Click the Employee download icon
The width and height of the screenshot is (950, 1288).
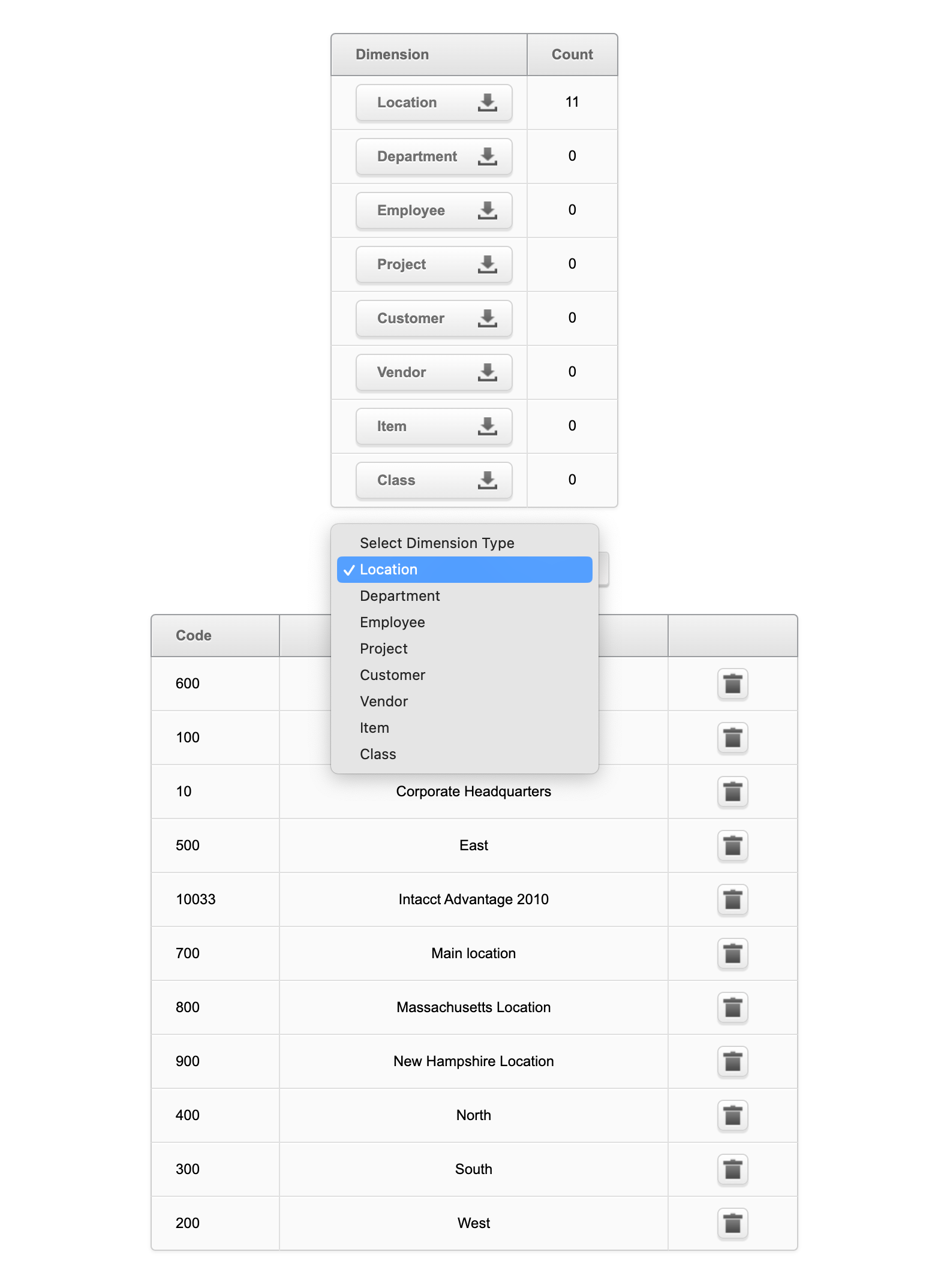point(487,210)
